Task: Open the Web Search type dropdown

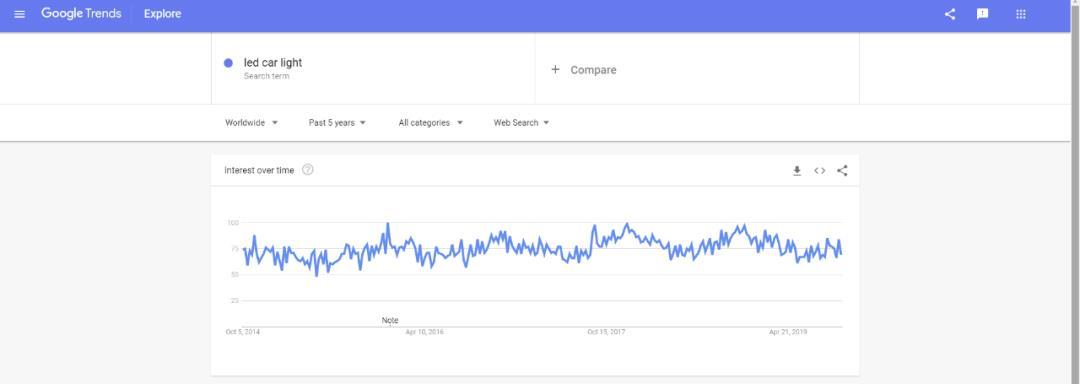Action: tap(521, 122)
